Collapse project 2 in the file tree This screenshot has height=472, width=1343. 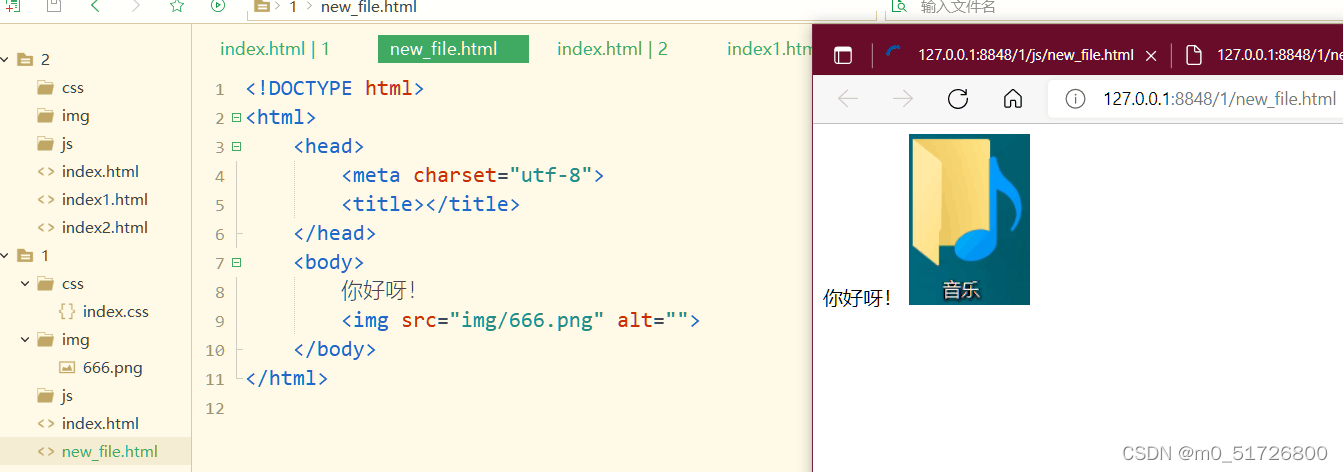pyautogui.click(x=5, y=60)
